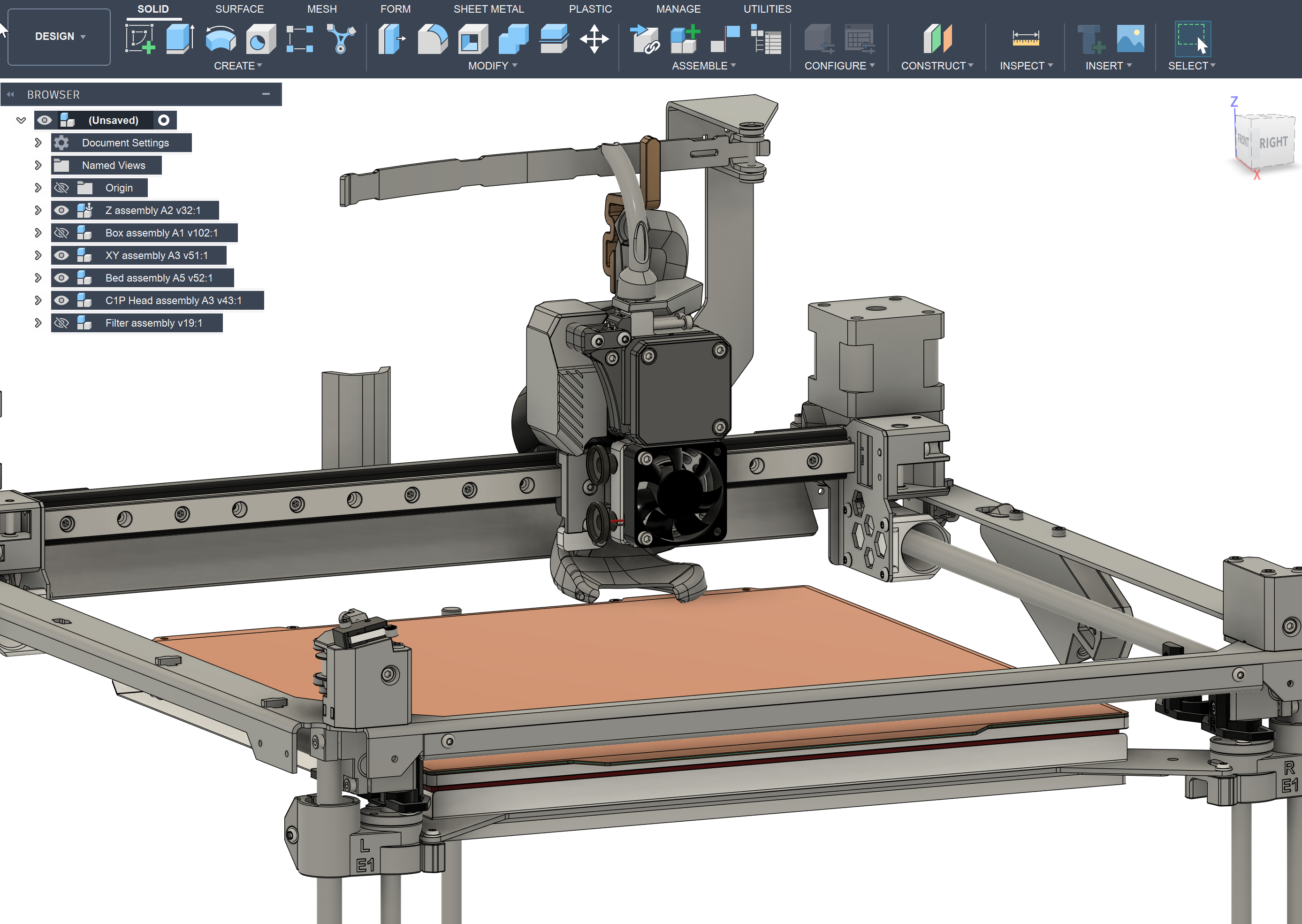
Task: Select the Midplane construct icon
Action: pos(937,38)
